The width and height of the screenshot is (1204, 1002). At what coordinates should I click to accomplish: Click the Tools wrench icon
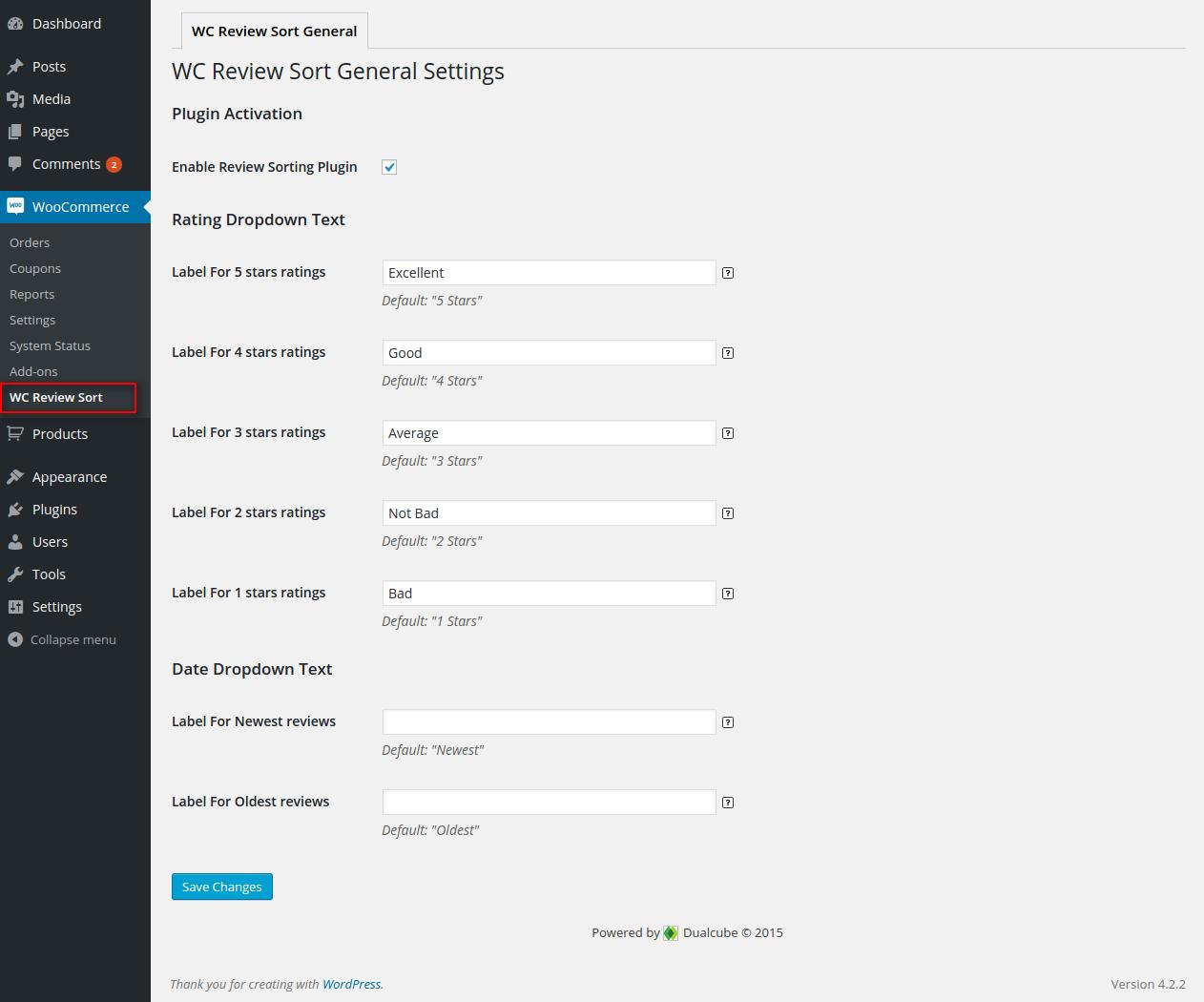tap(15, 574)
